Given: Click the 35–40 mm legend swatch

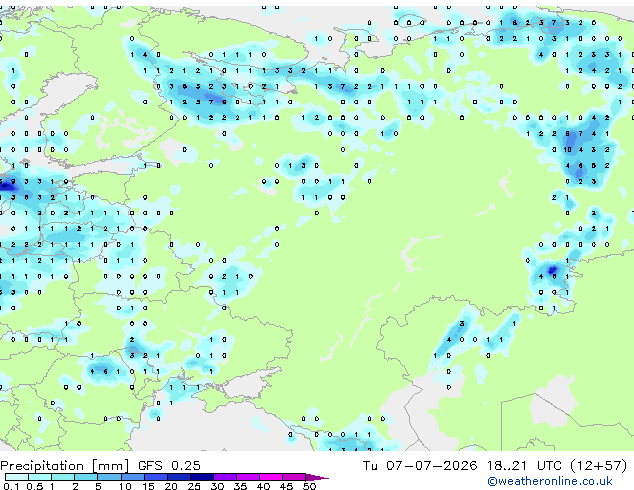Looking at the screenshot, I should 248,477.
